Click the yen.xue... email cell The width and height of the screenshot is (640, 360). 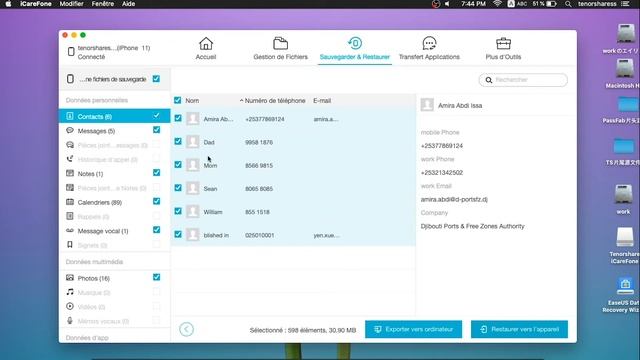[327, 236]
